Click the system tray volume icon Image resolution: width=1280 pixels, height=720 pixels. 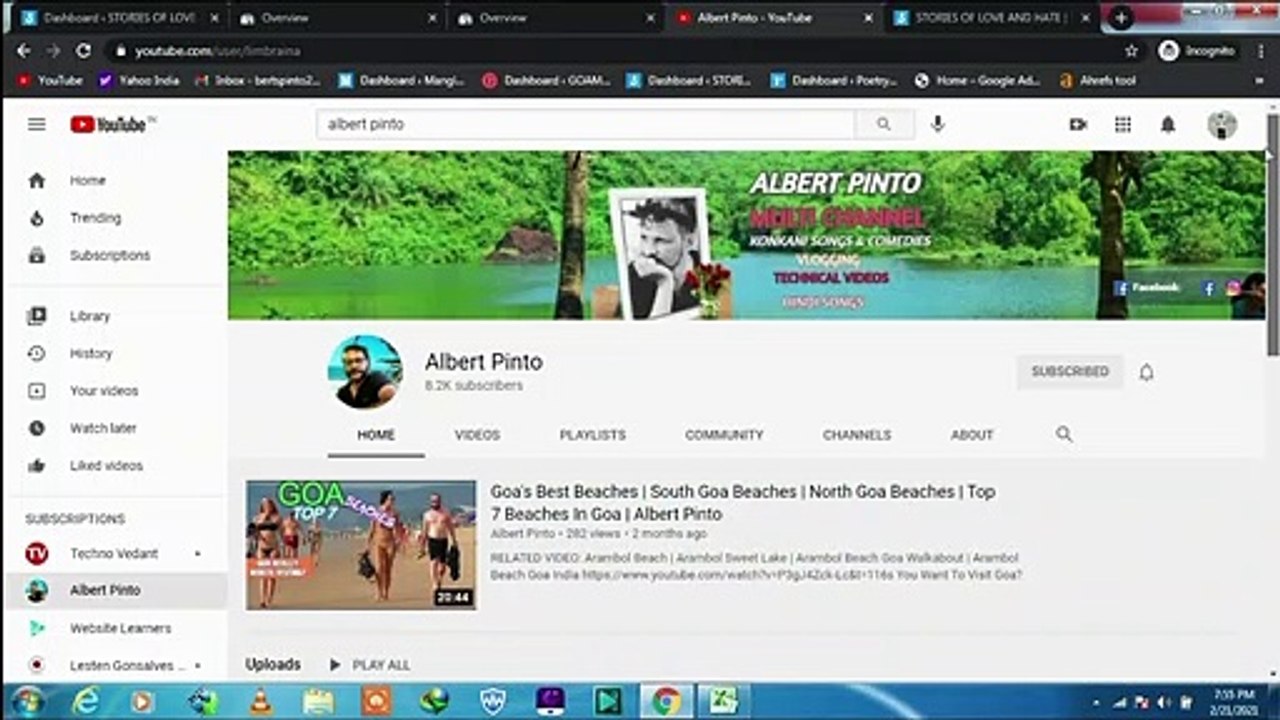(1163, 703)
